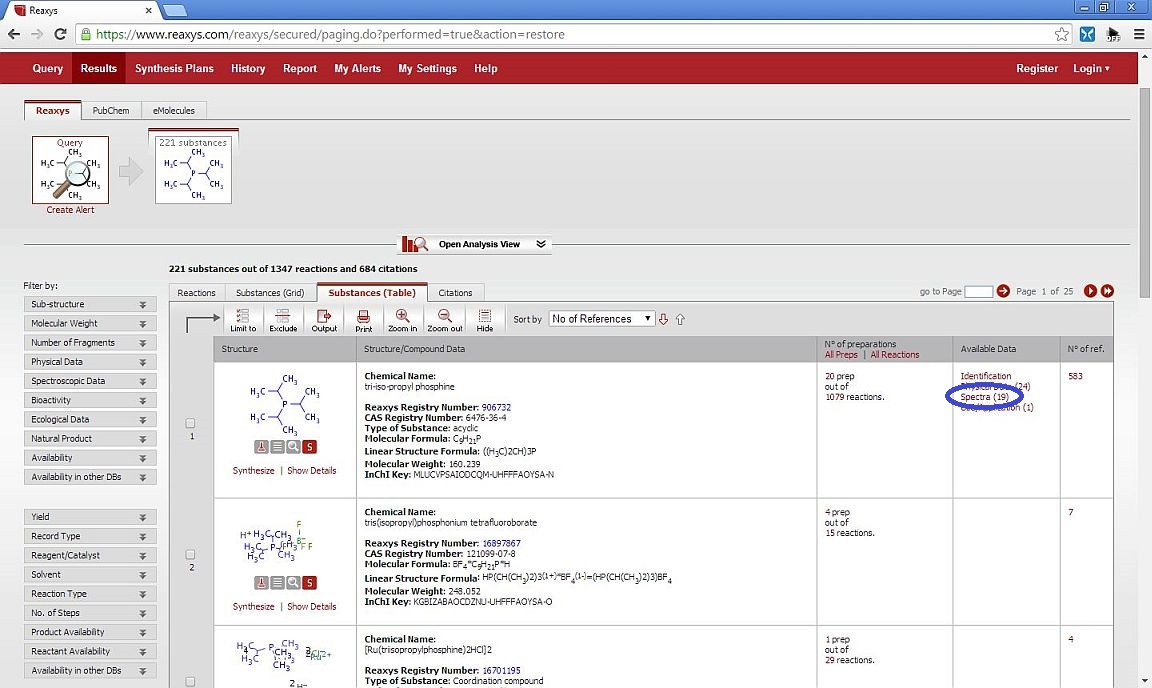Viewport: 1152px width, 688px height.
Task: Click Show Details for tri-iso-propyl phosphine
Action: pos(312,470)
